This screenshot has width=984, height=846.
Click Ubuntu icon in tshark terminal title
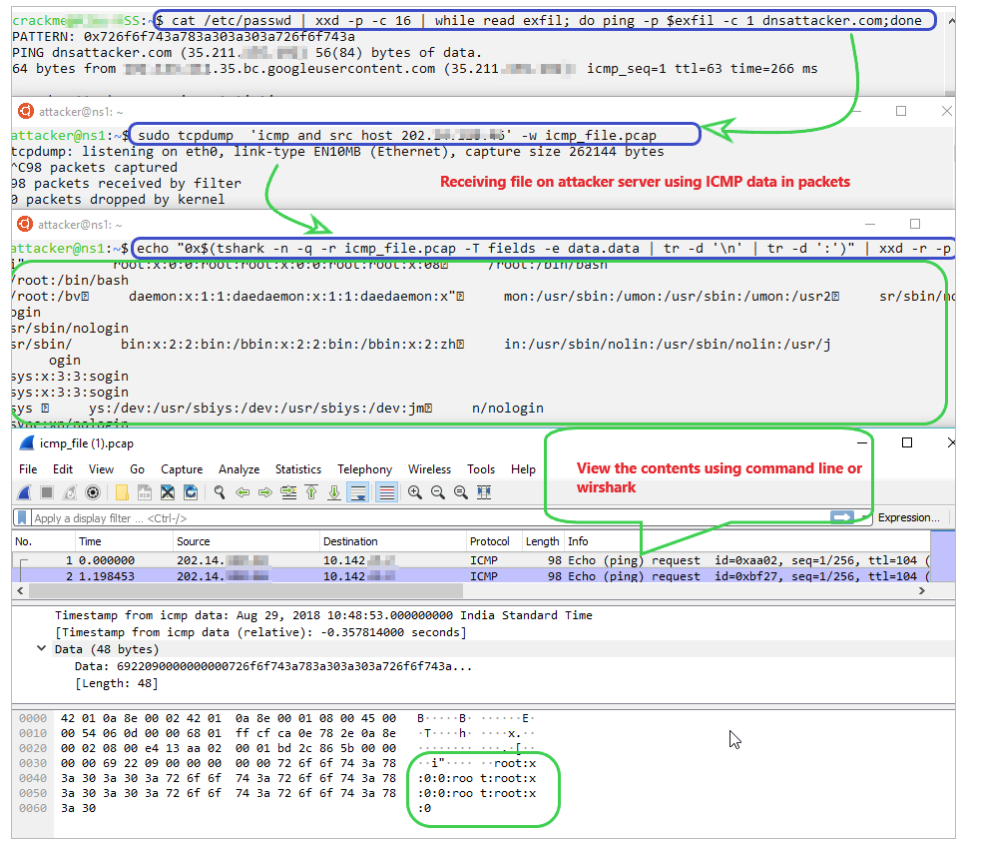click(24, 224)
